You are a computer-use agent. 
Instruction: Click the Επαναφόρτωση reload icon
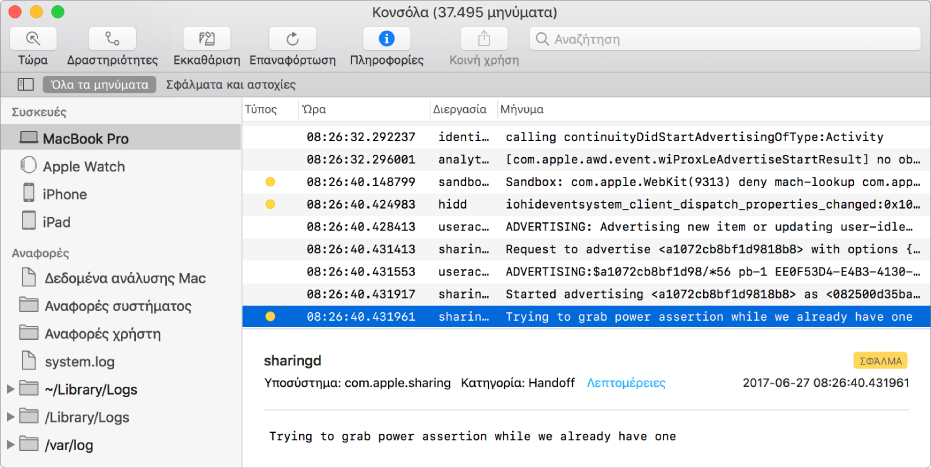pyautogui.click(x=292, y=39)
